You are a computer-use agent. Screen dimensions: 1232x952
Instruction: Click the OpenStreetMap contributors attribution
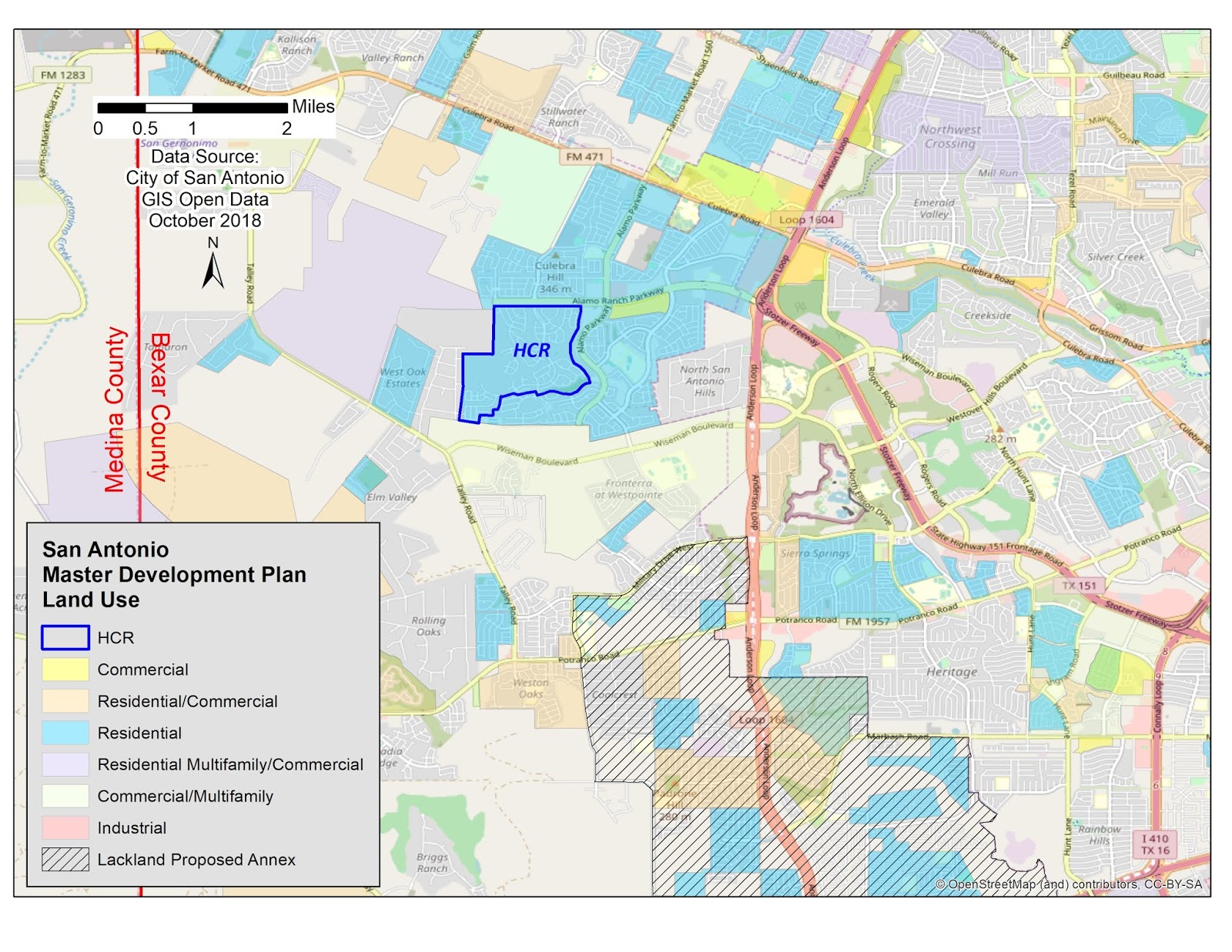click(1068, 884)
